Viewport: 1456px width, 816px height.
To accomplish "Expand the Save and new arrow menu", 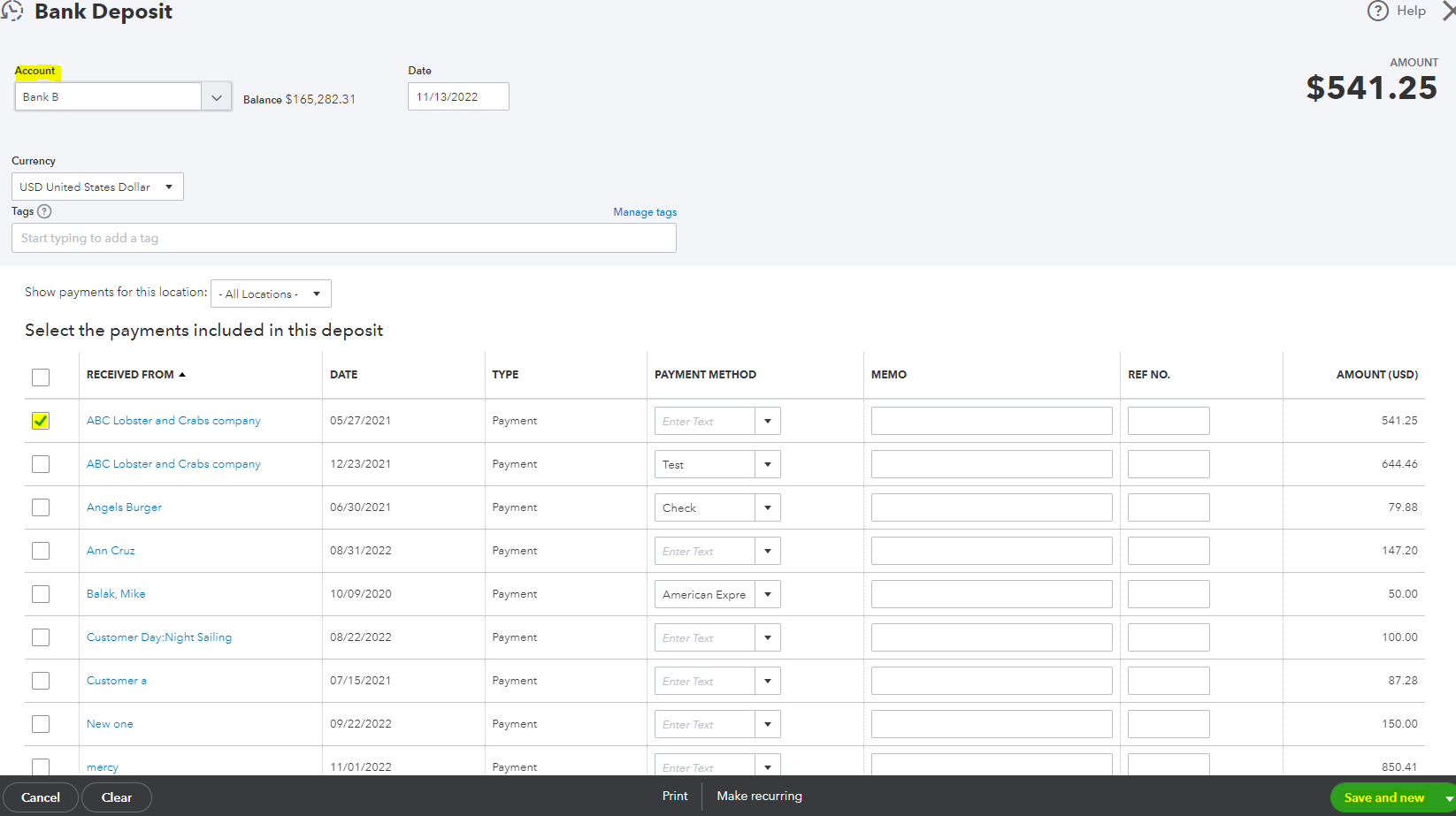I will [x=1448, y=797].
